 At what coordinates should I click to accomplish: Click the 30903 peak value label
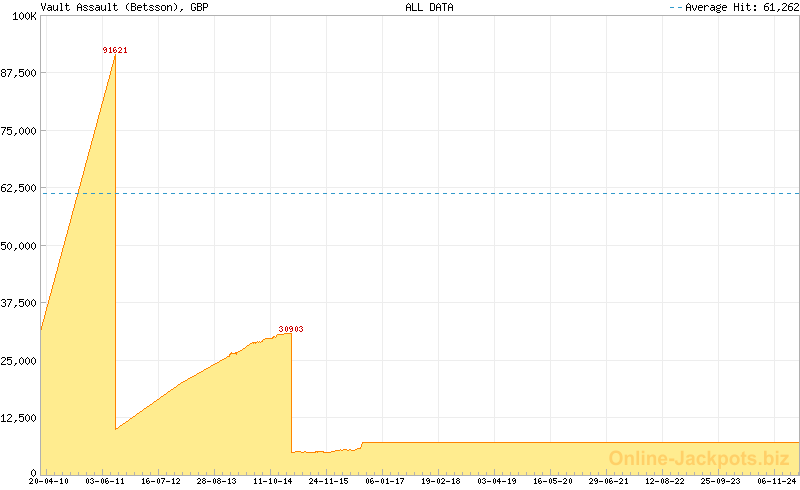(291, 328)
